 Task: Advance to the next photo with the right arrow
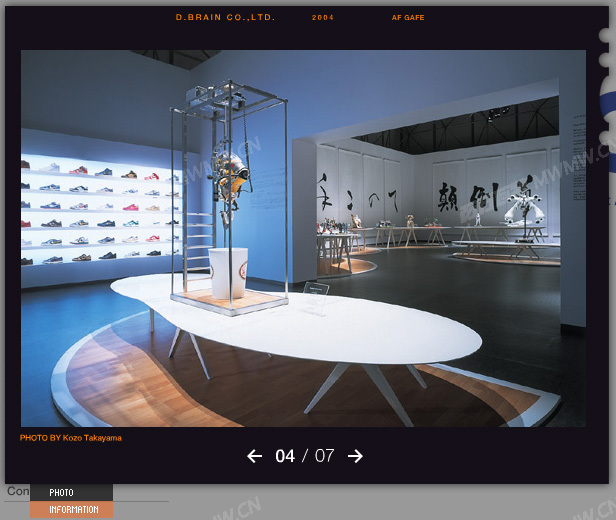(355, 456)
